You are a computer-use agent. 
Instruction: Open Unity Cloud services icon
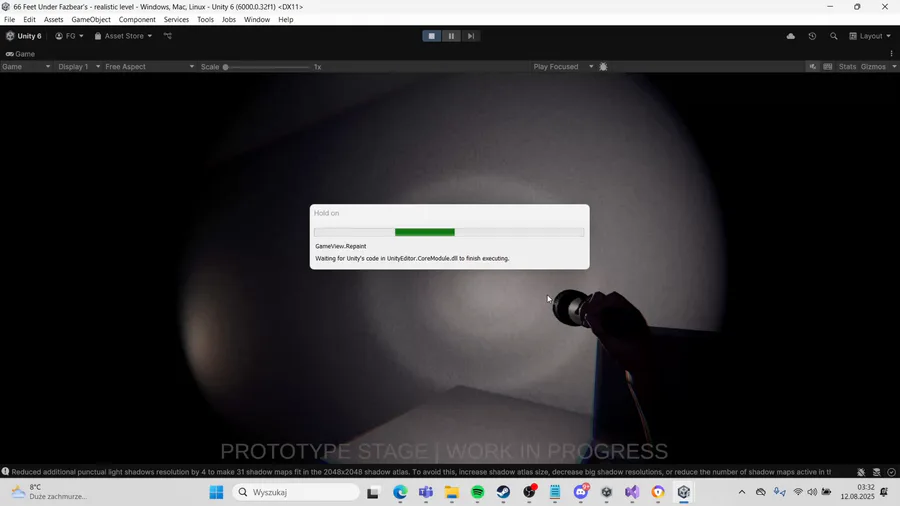pos(790,36)
